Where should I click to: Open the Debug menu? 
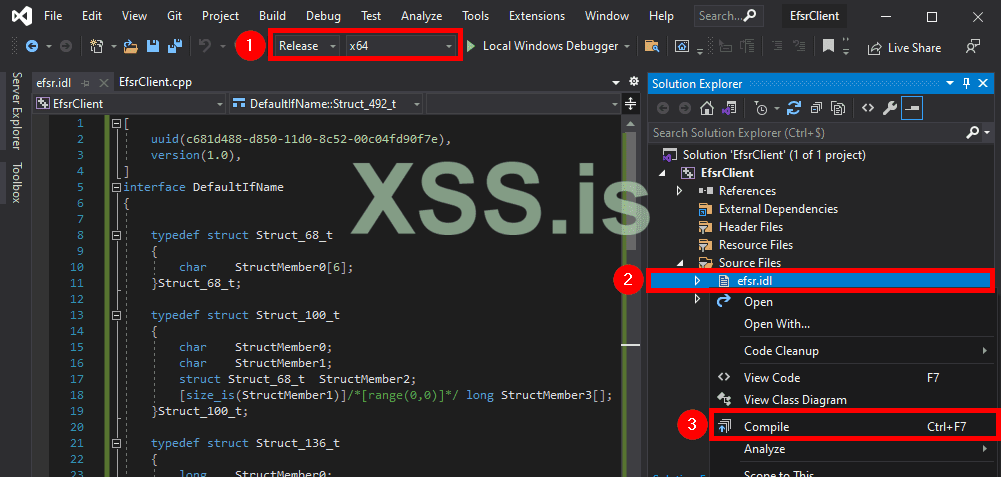[x=323, y=16]
